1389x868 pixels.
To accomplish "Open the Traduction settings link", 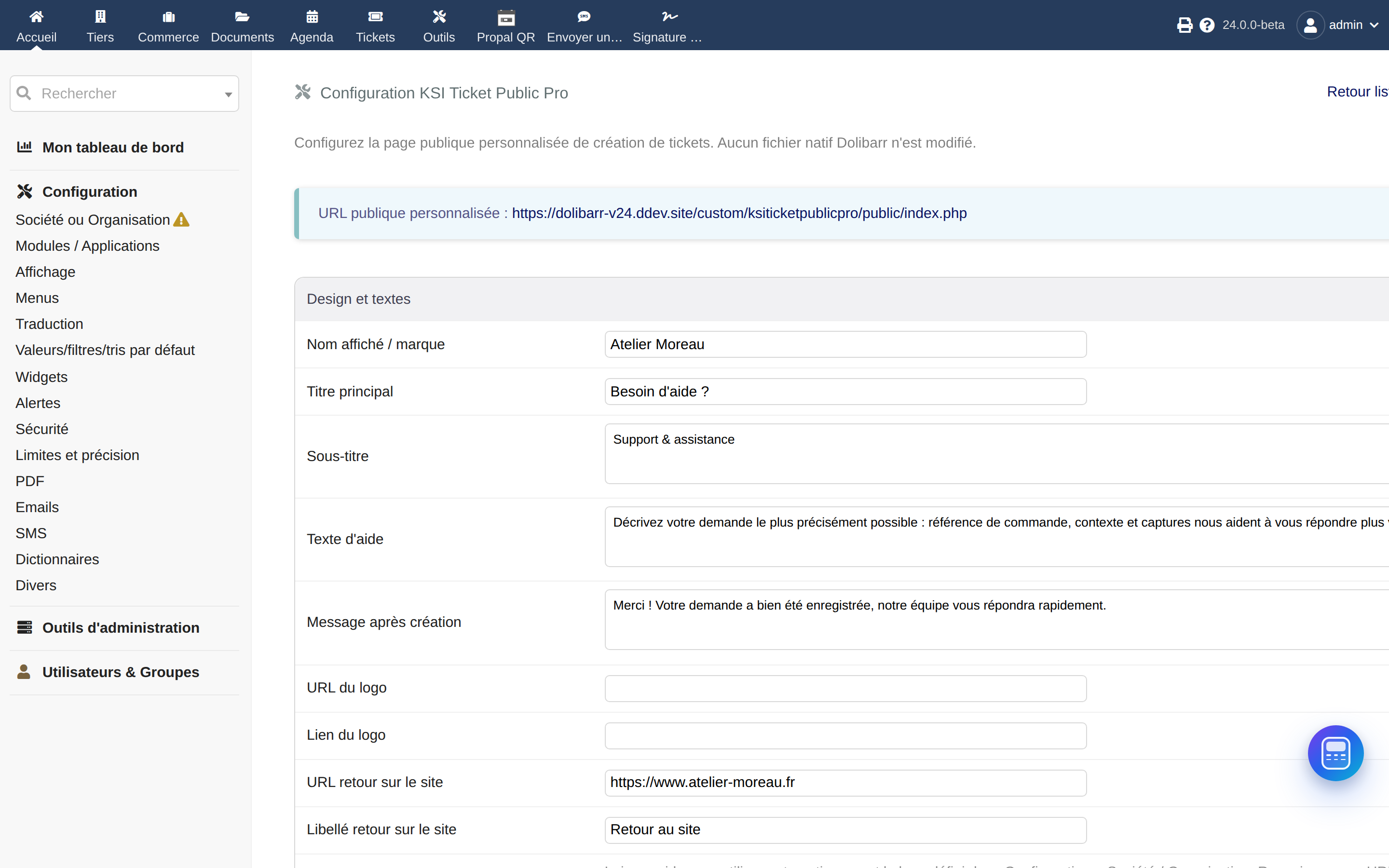I will point(49,324).
